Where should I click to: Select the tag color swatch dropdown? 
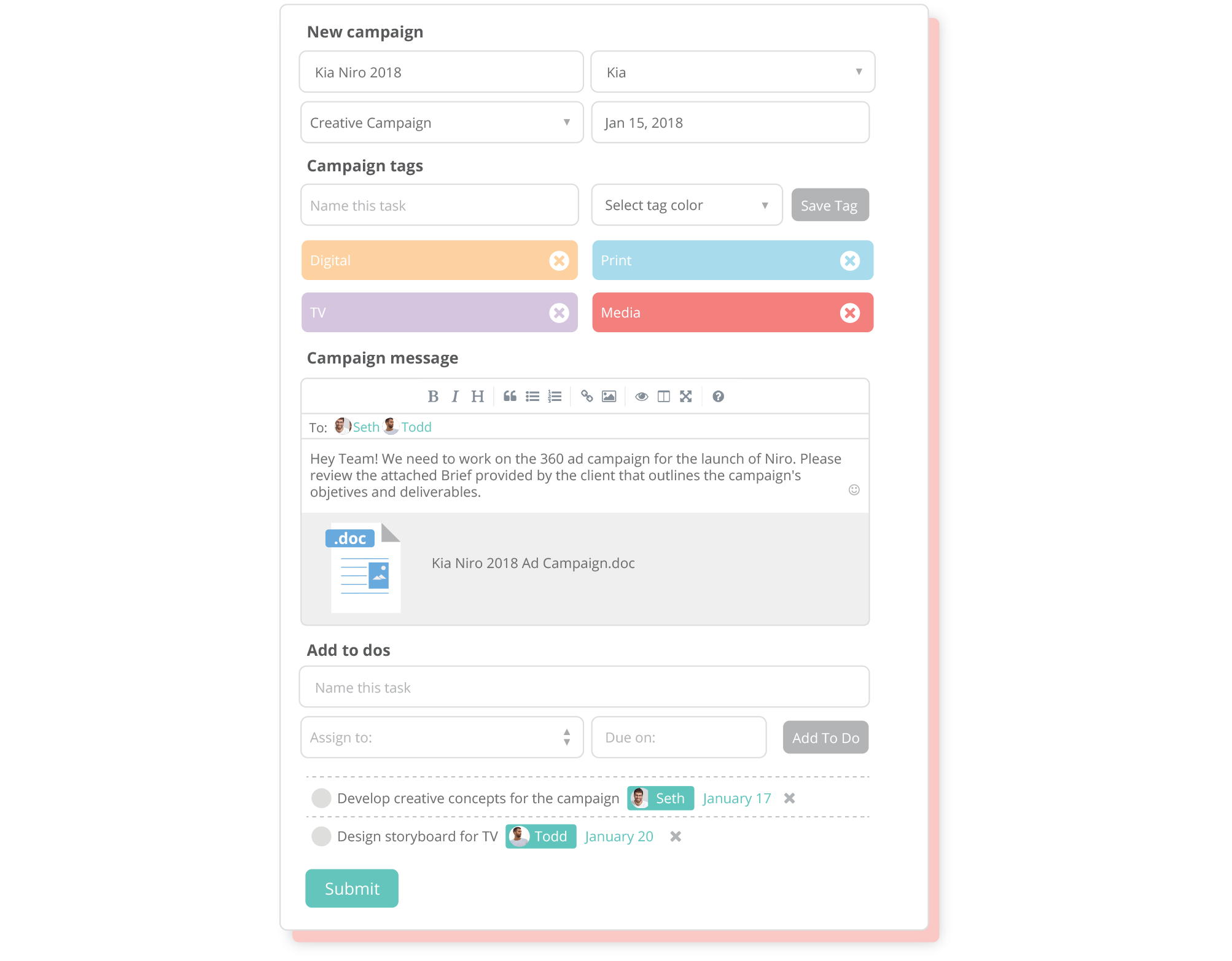(686, 206)
